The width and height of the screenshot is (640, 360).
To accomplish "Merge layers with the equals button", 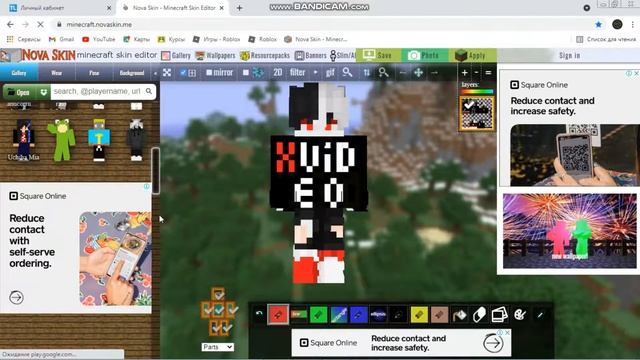I will coord(488,73).
